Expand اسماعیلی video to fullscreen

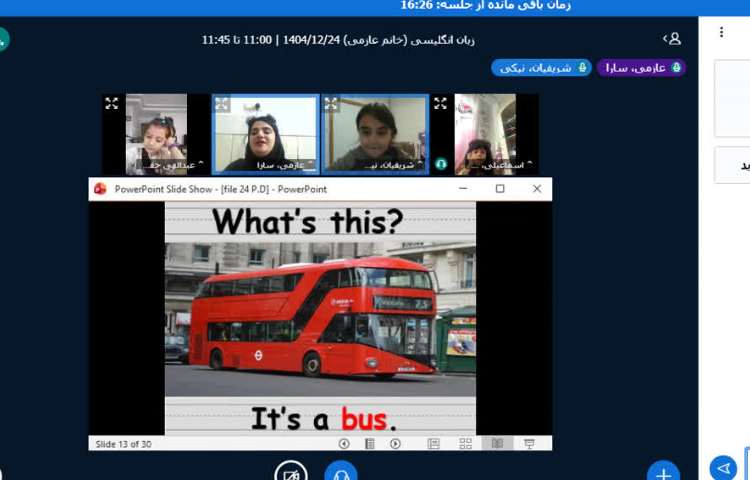point(440,103)
